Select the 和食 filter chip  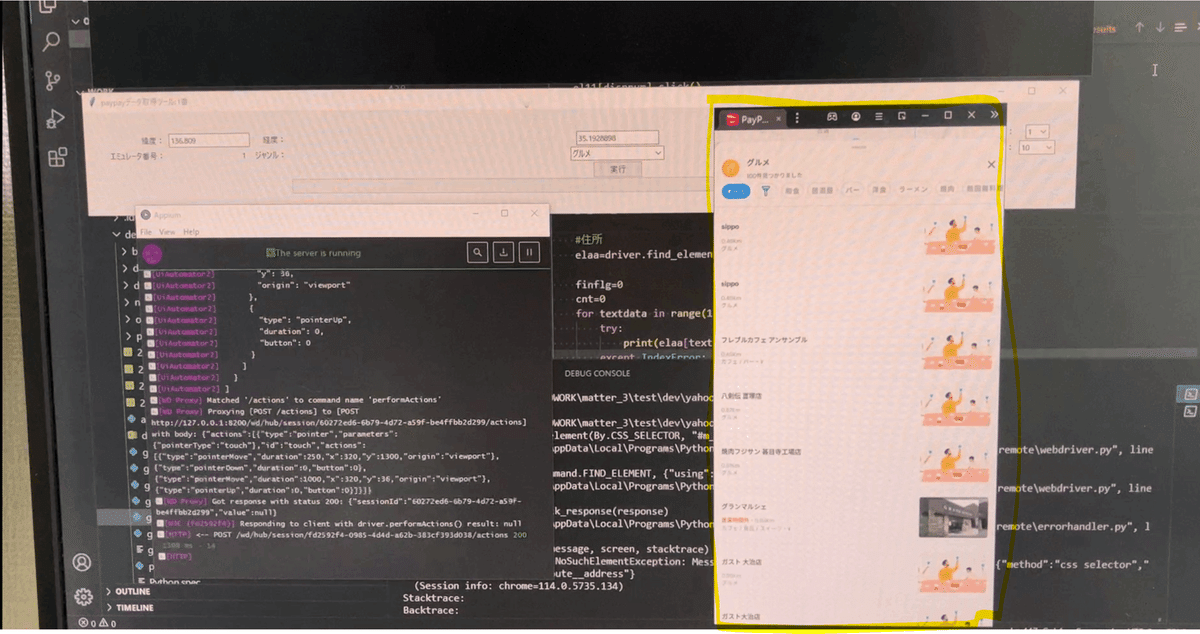[x=792, y=189]
